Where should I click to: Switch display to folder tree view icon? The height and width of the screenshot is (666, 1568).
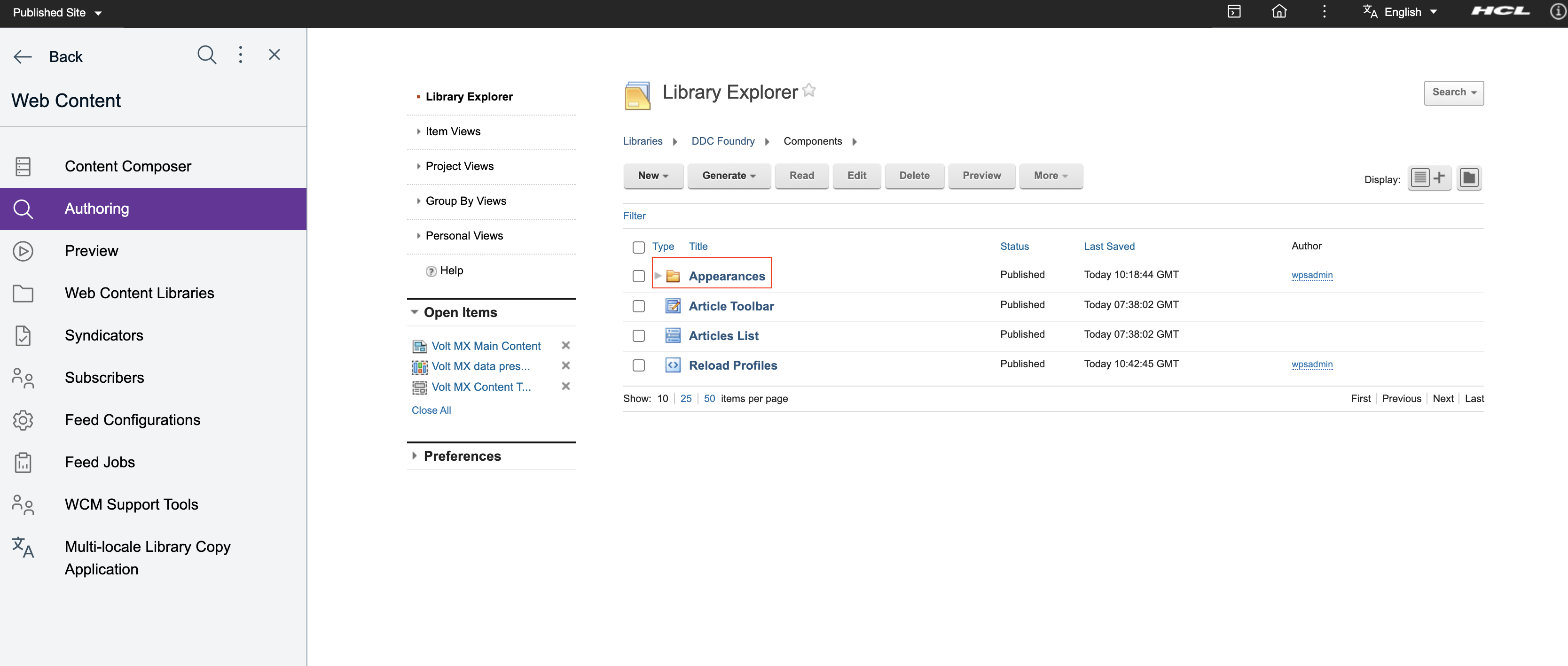[x=1468, y=178]
